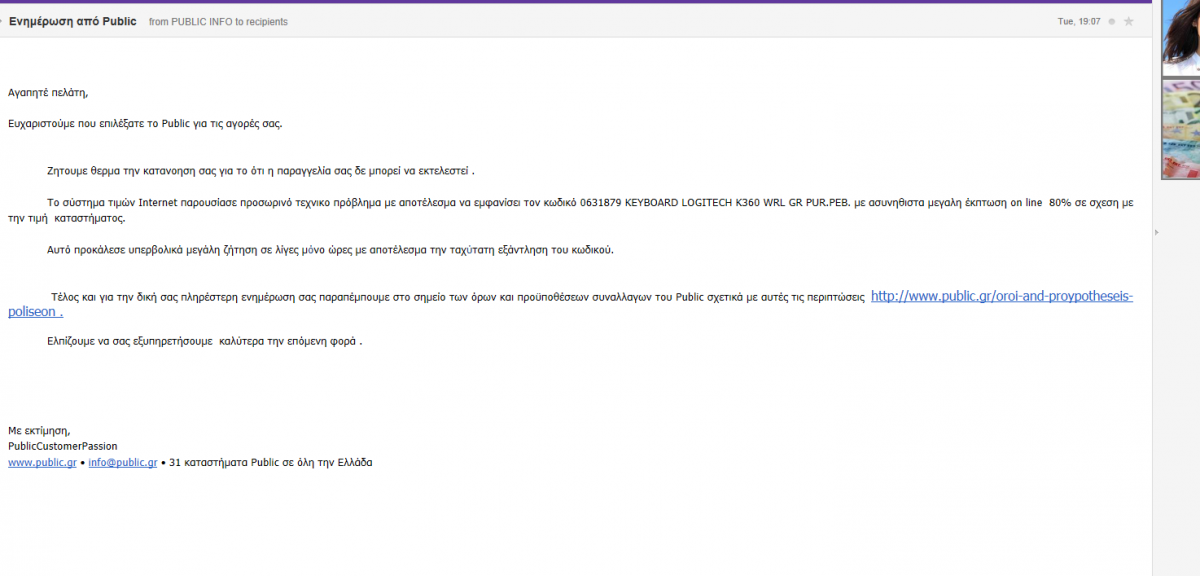Collapse the right ad sidebar with small arrow
This screenshot has height=576, width=1200.
pos(1156,232)
